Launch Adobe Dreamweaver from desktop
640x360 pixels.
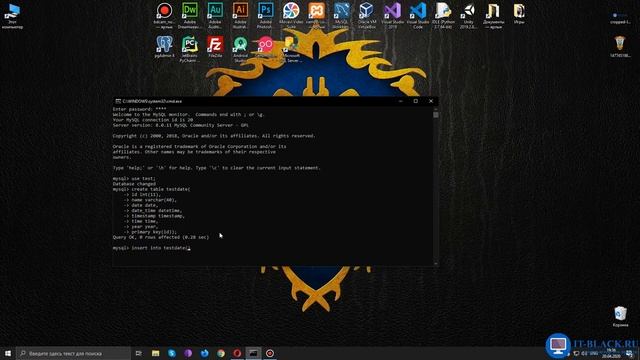[190, 16]
